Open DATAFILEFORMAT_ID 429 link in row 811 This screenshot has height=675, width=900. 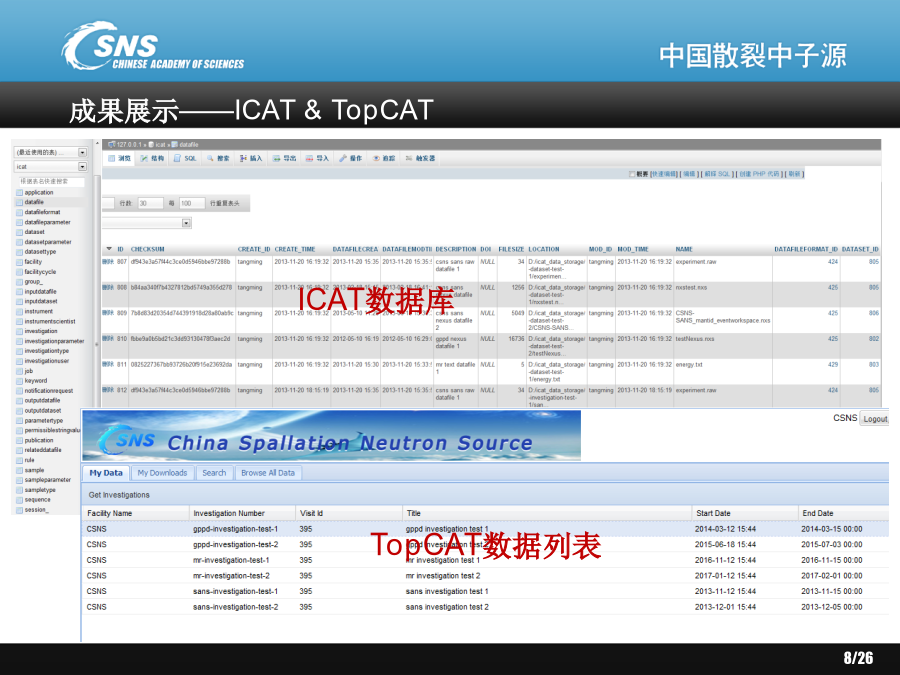click(833, 364)
